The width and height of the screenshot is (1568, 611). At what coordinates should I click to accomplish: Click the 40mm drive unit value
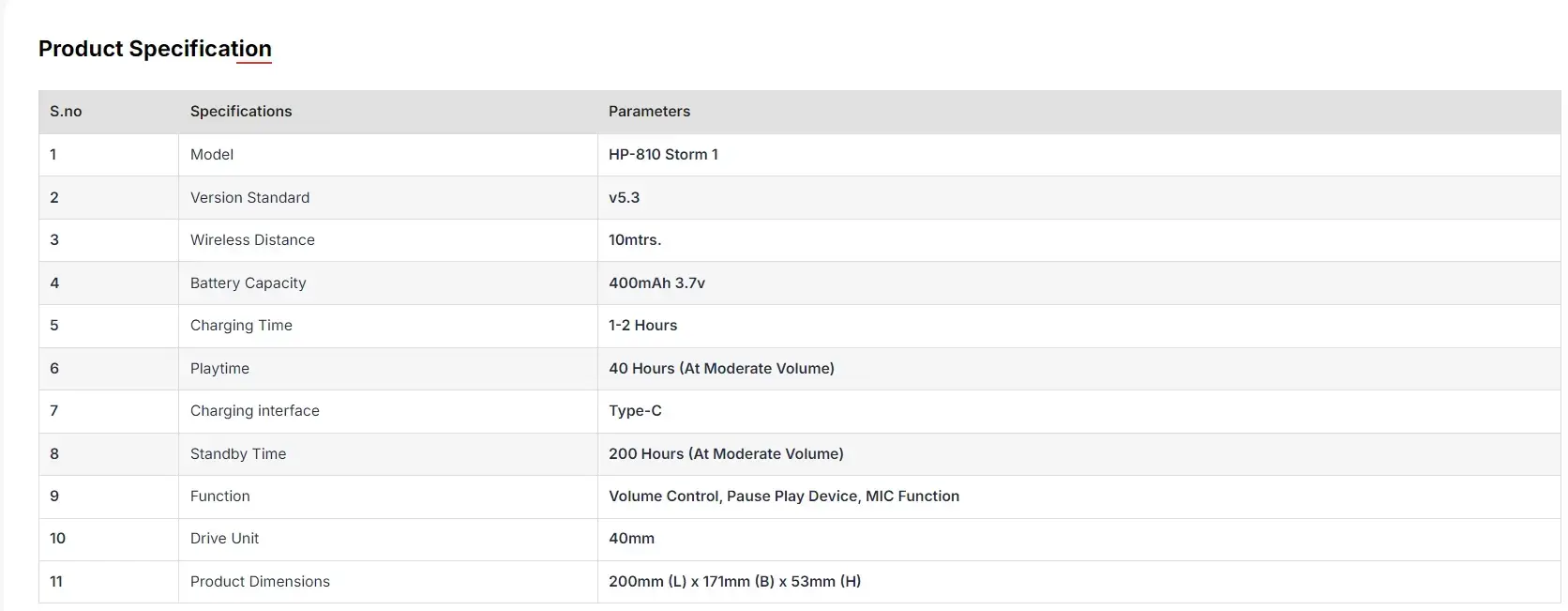click(x=631, y=539)
